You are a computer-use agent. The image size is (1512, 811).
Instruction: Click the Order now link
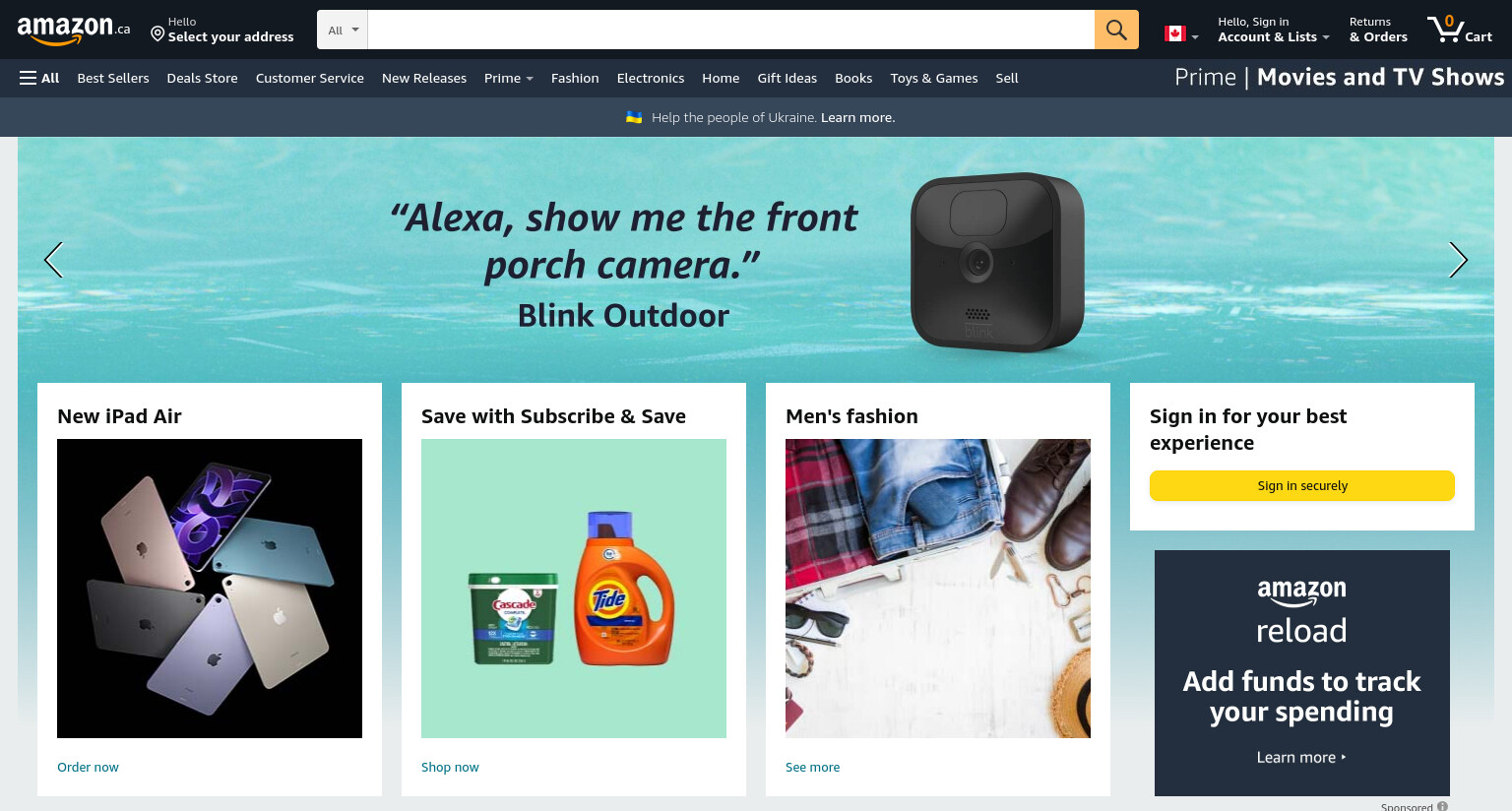(x=88, y=767)
